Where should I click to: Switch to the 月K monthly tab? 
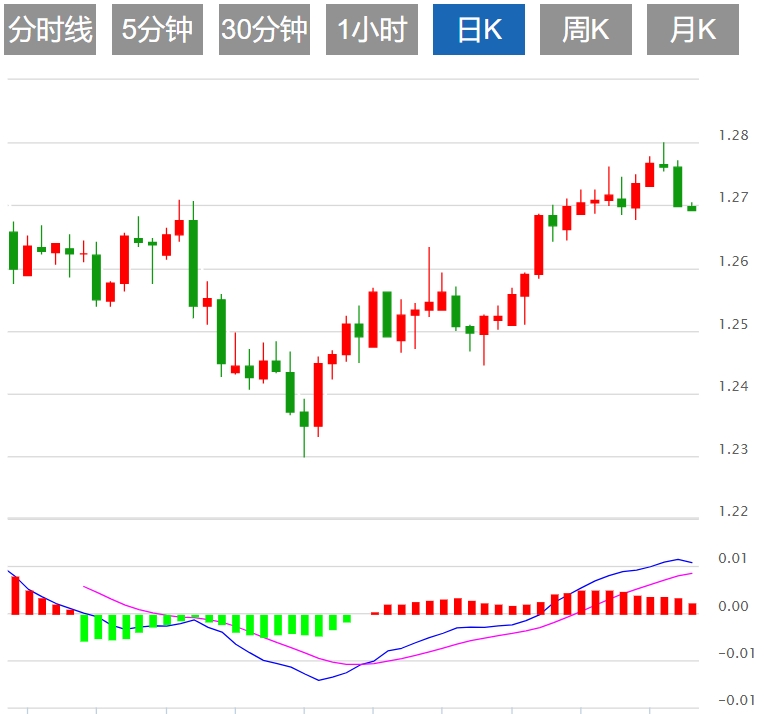[693, 29]
